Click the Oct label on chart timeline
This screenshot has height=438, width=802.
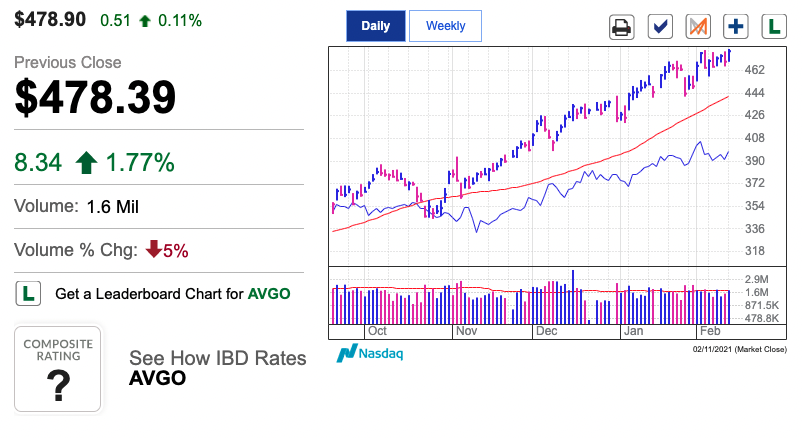point(377,331)
